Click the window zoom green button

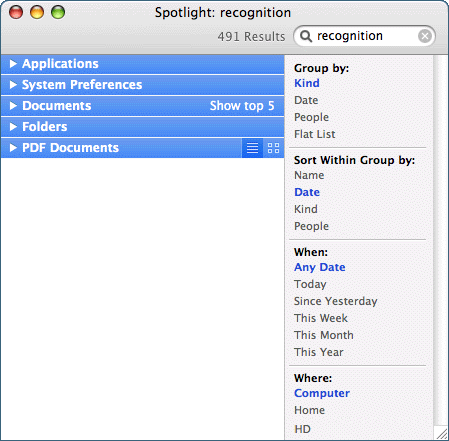(x=58, y=12)
